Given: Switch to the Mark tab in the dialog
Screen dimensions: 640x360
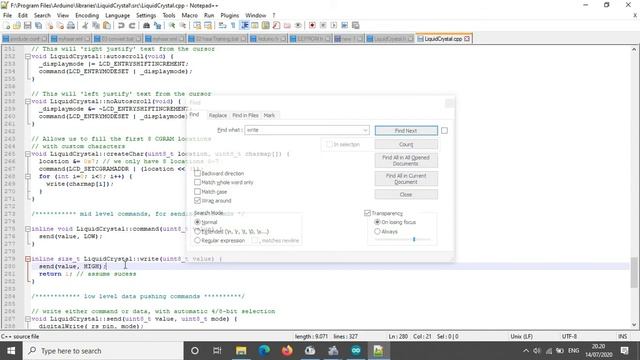Looking at the screenshot, I should coord(269,116).
